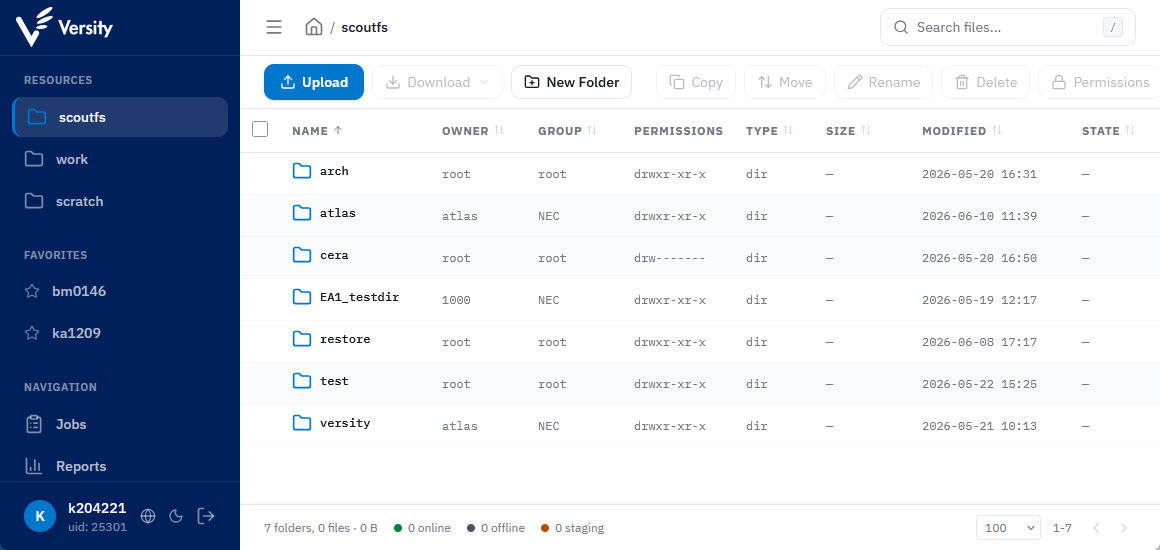Viewport: 1160px width, 550px height.
Task: Click the k204221 username
Action: [97, 509]
